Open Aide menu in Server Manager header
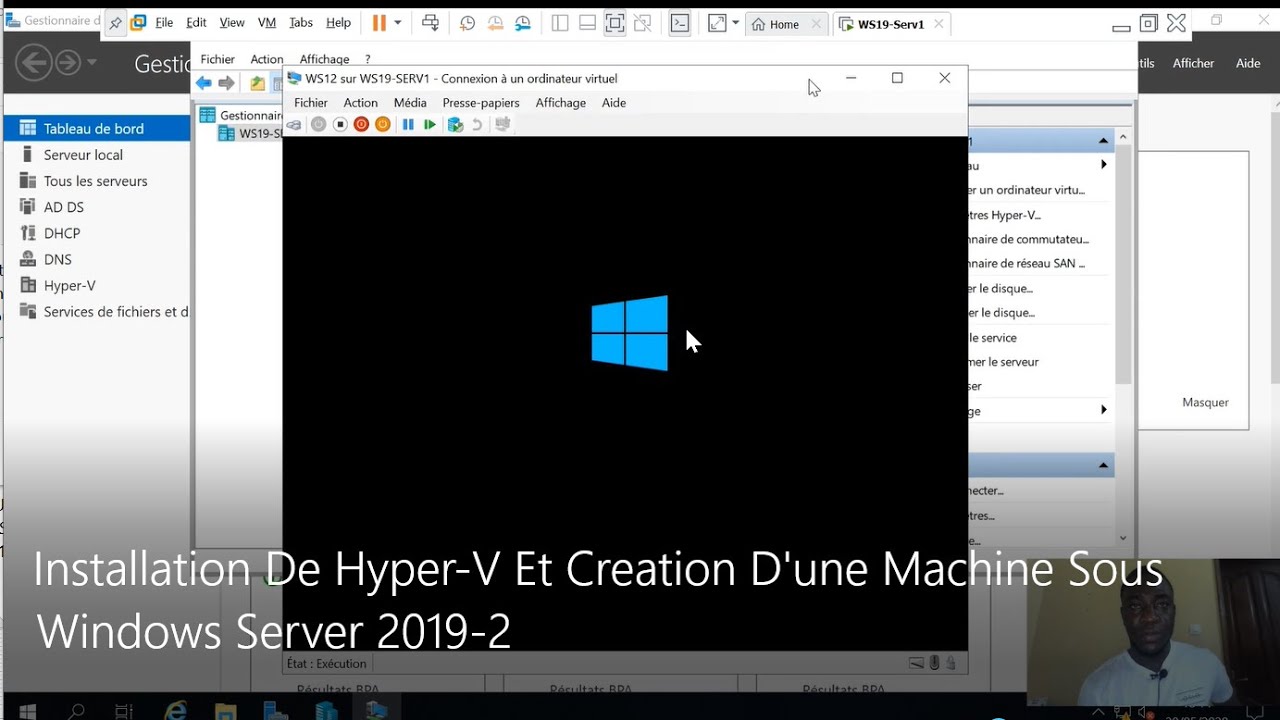The width and height of the screenshot is (1280, 720). coord(1248,63)
